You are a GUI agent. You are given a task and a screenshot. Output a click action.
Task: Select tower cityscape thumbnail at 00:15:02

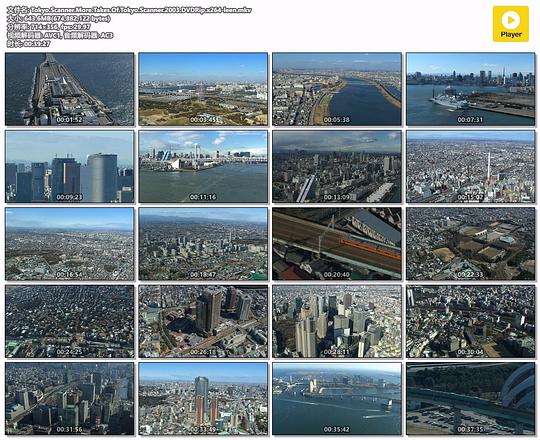[x=470, y=167]
